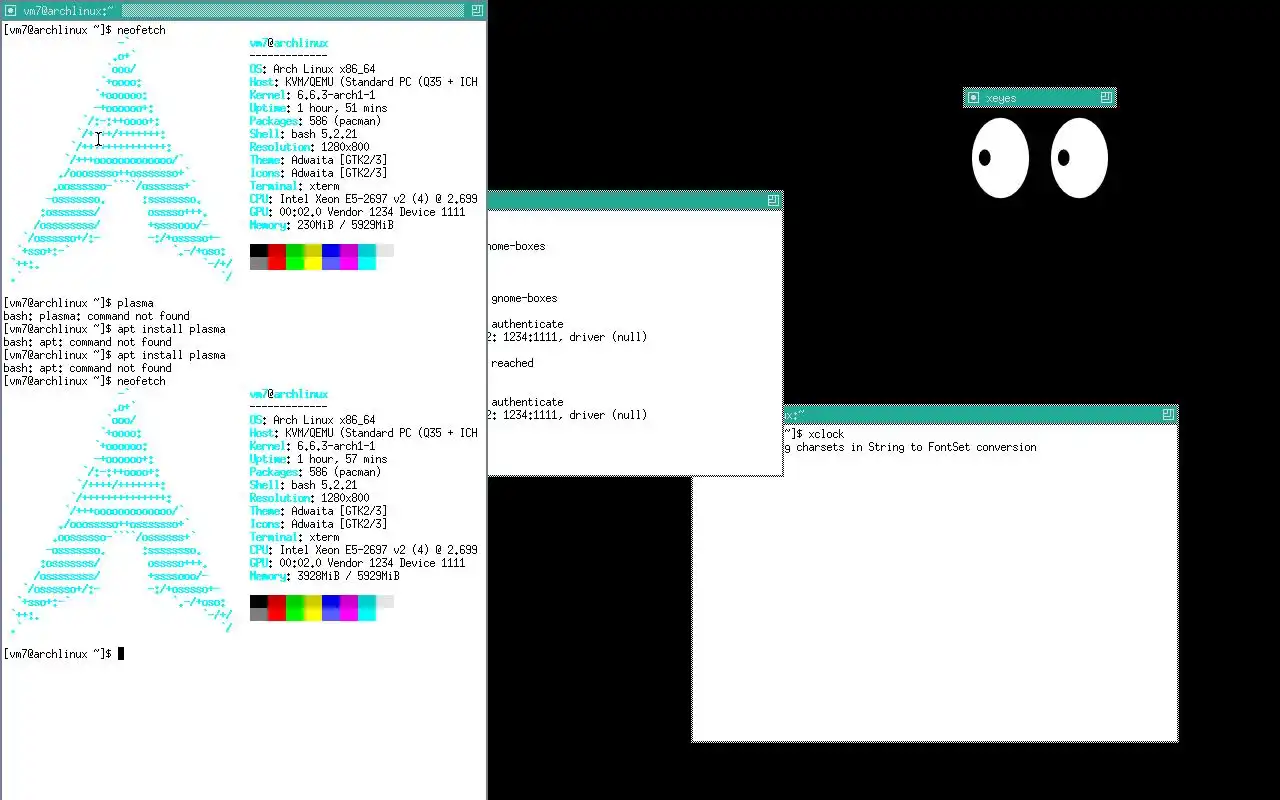This screenshot has width=1280, height=800.
Task: Click the resize button of the xclock terminal window
Action: point(1168,414)
